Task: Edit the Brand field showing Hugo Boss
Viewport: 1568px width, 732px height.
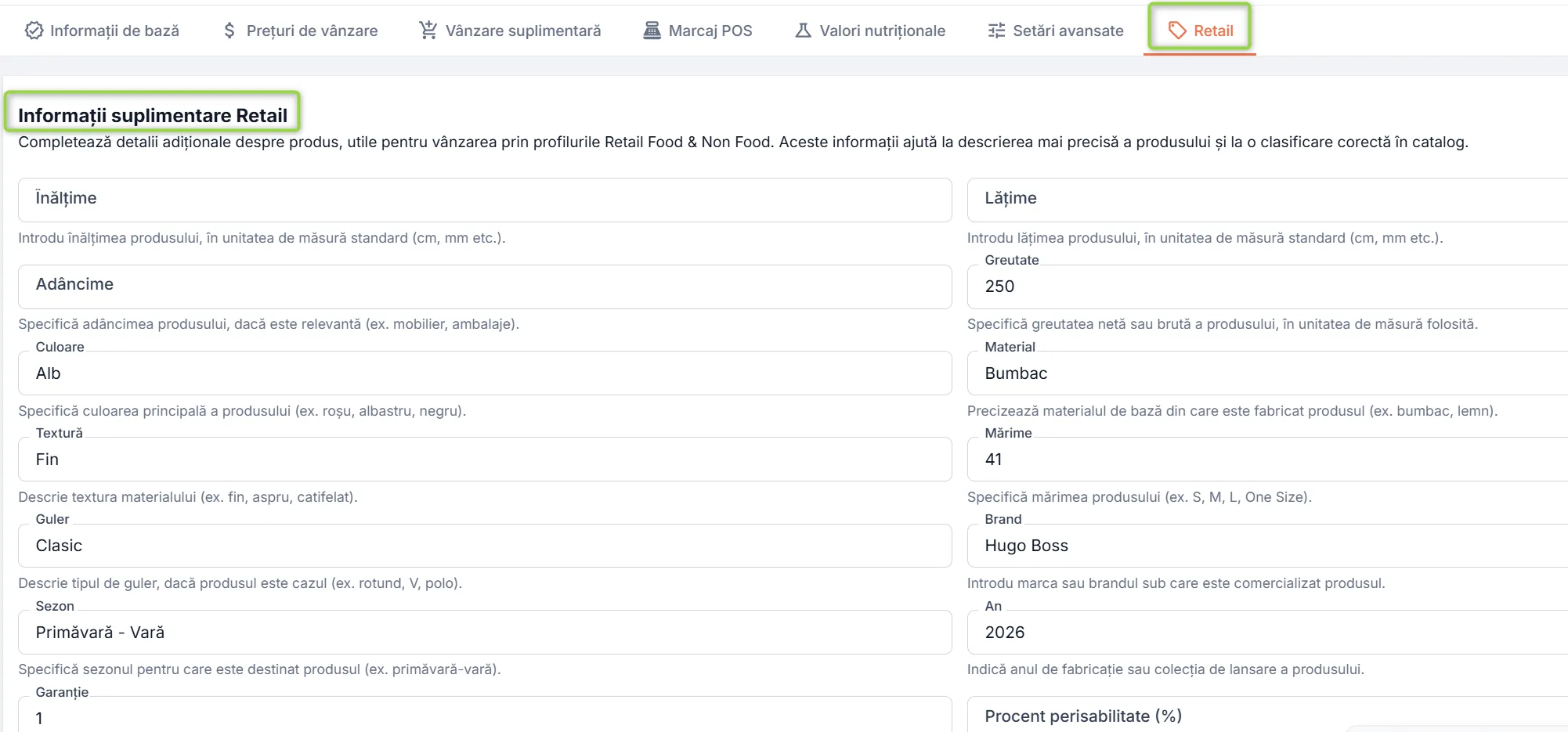Action: [1267, 546]
